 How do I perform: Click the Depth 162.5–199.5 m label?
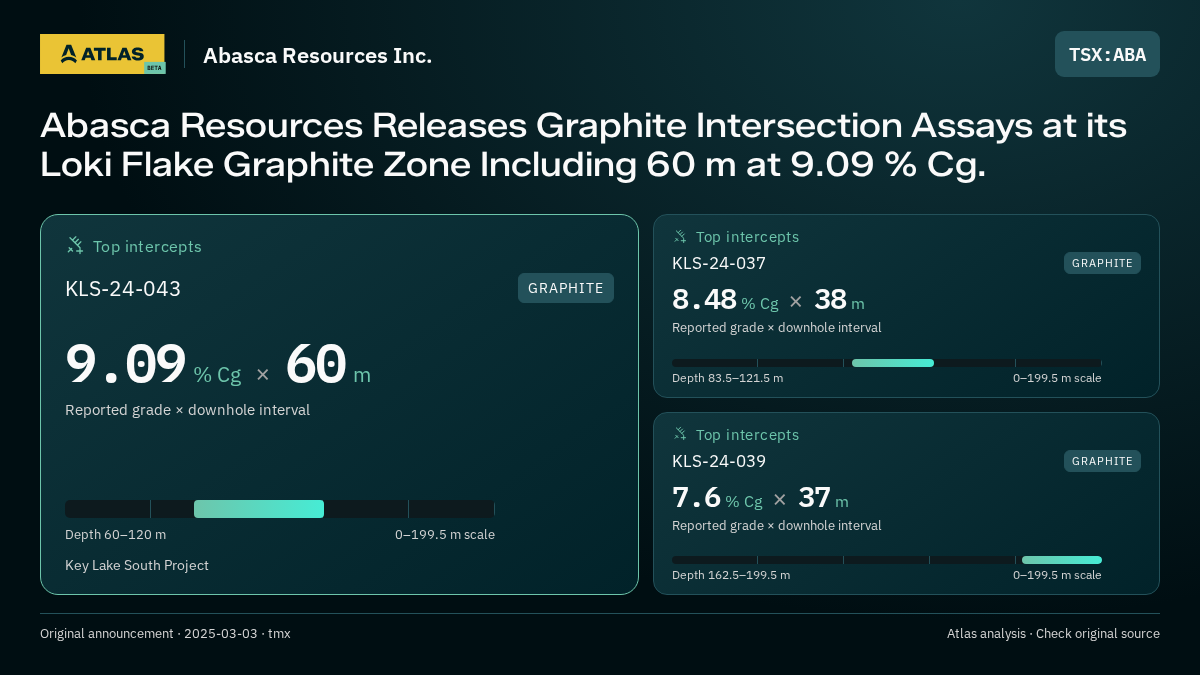coord(731,575)
